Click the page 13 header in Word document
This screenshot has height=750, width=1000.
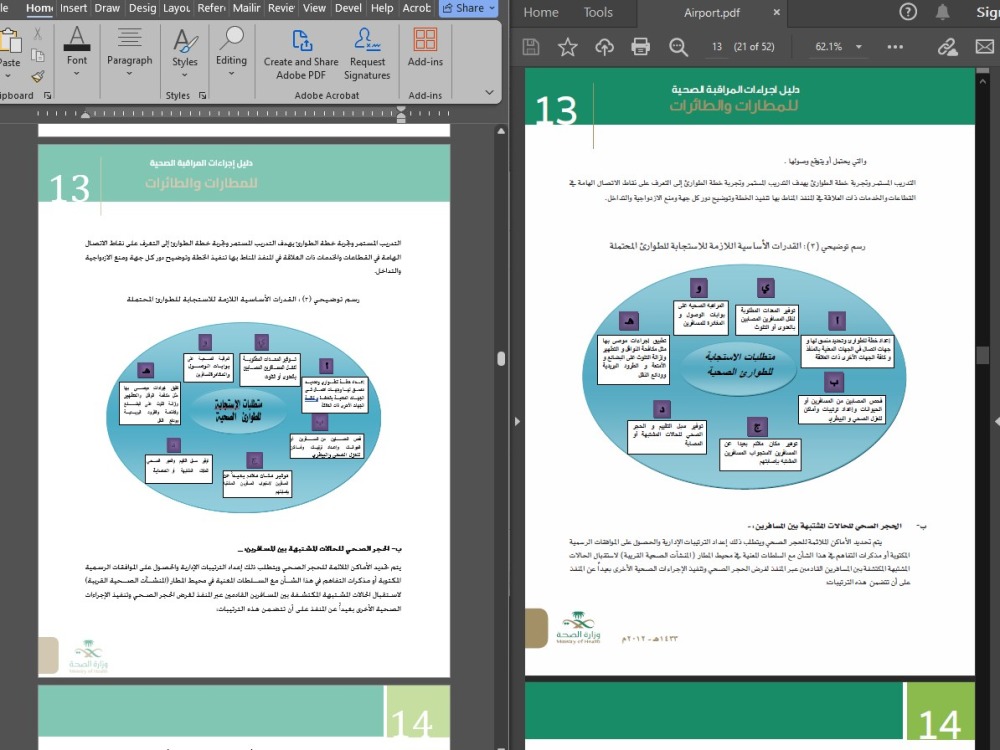click(244, 173)
